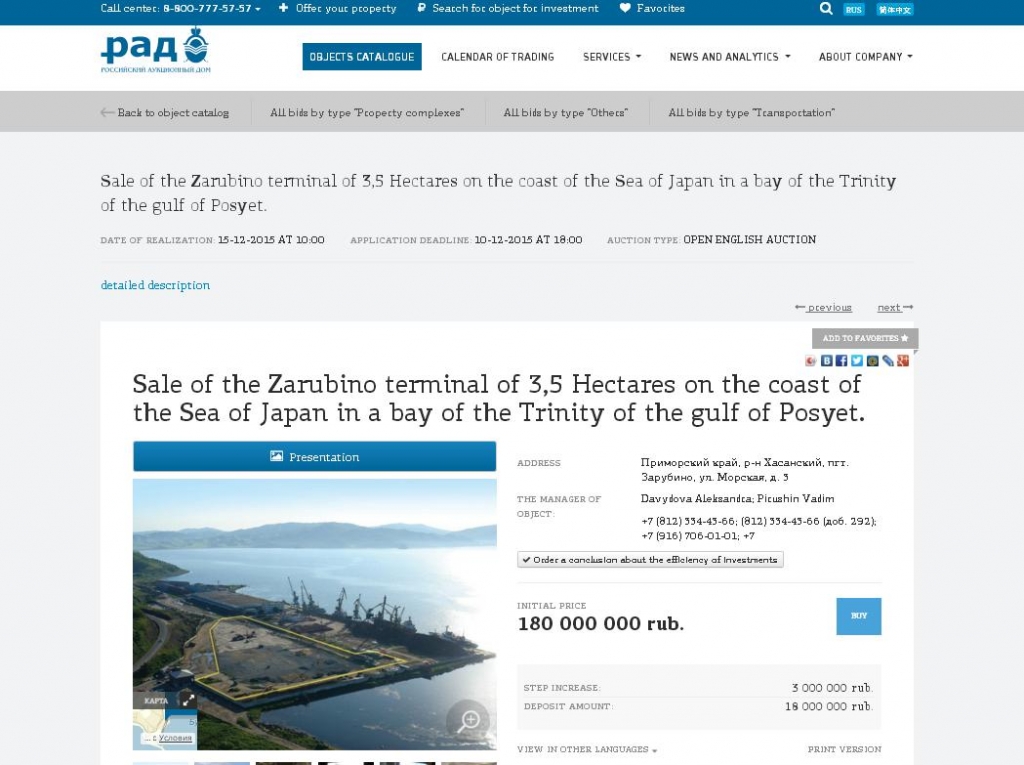
Task: Click the blue Buy button
Action: [858, 616]
